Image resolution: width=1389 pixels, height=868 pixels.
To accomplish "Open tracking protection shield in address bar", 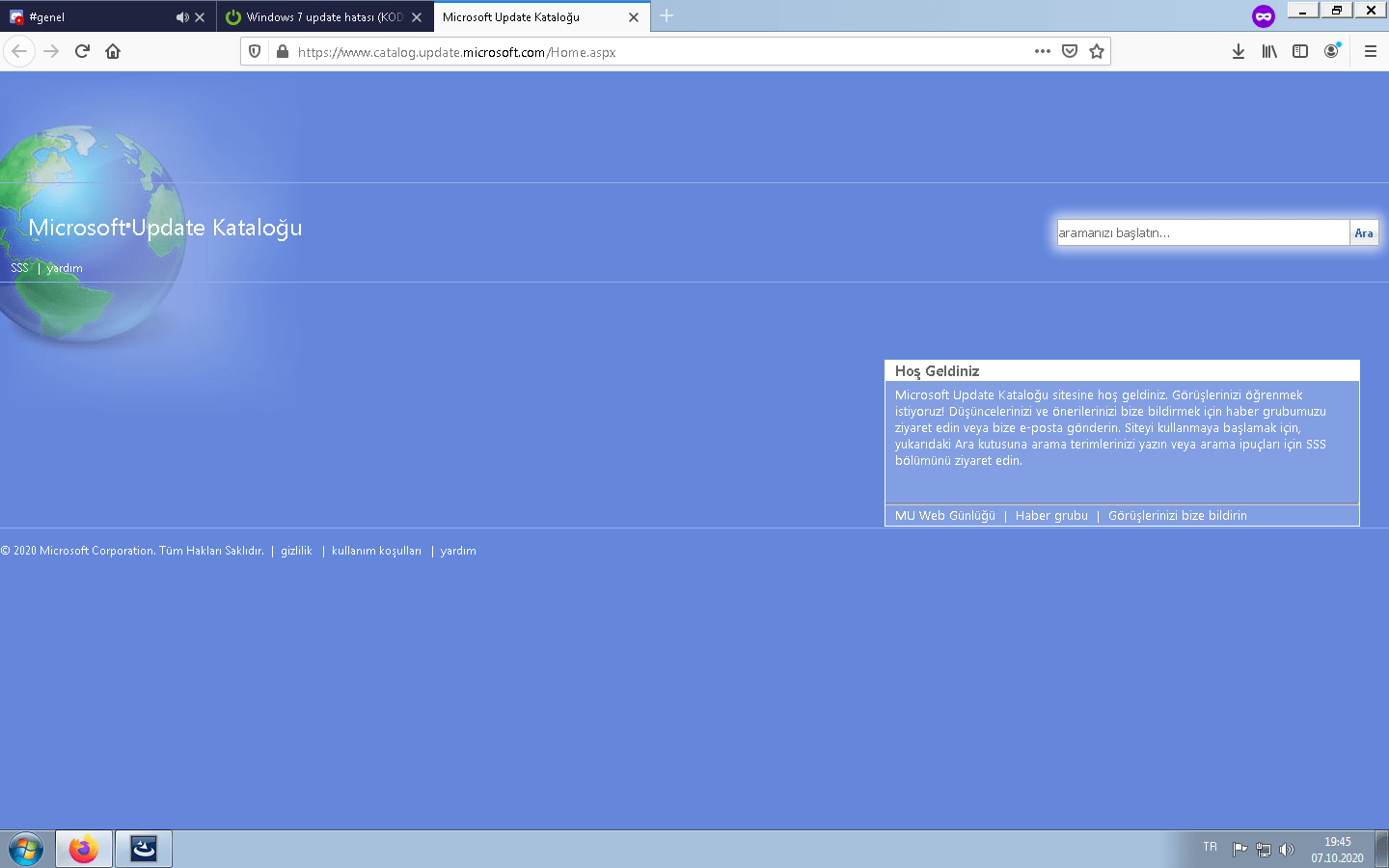I will pyautogui.click(x=255, y=52).
